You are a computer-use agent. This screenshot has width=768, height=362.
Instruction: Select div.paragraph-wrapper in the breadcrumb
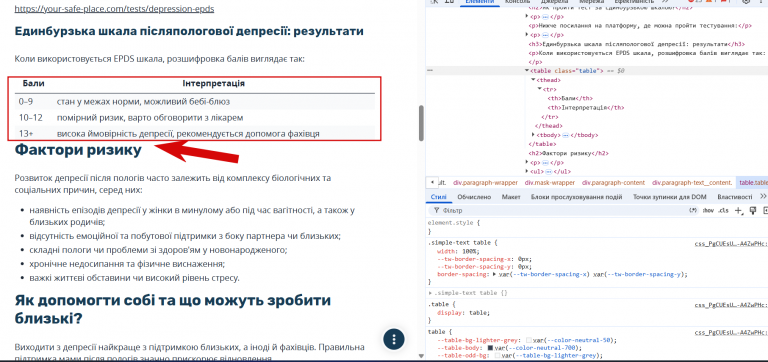pyautogui.click(x=485, y=183)
